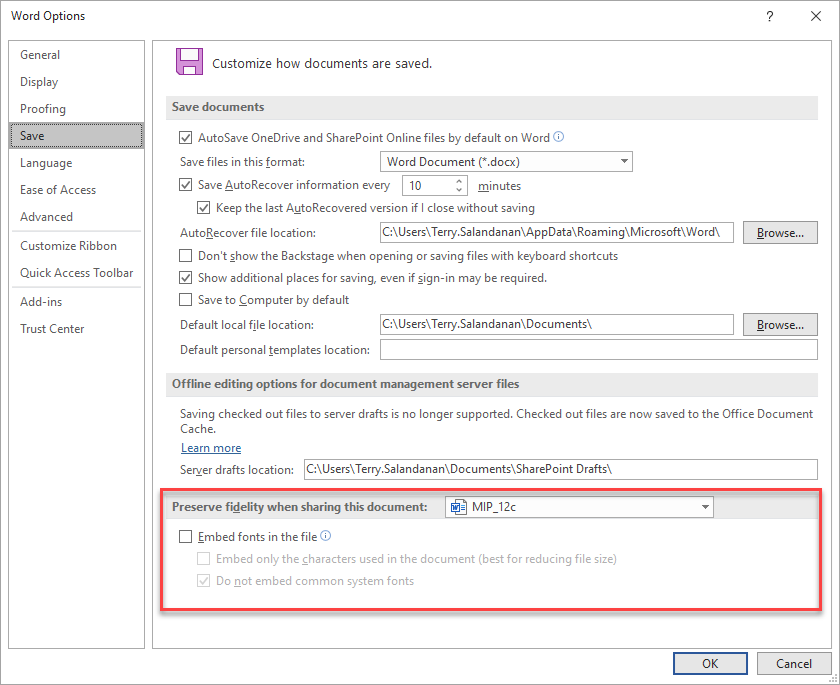Increase AutoRecover minutes with up arrow
The image size is (840, 685).
click(459, 182)
